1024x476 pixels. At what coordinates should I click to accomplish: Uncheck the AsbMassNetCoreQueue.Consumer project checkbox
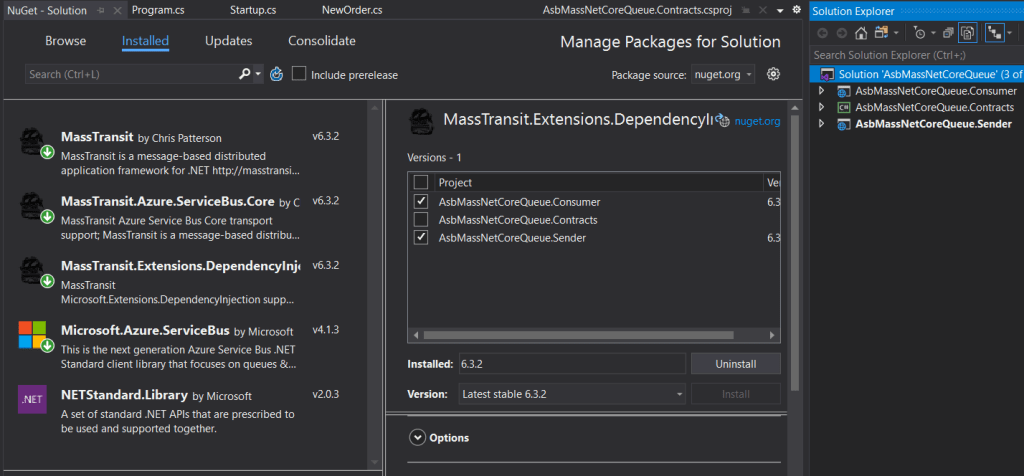pos(421,202)
